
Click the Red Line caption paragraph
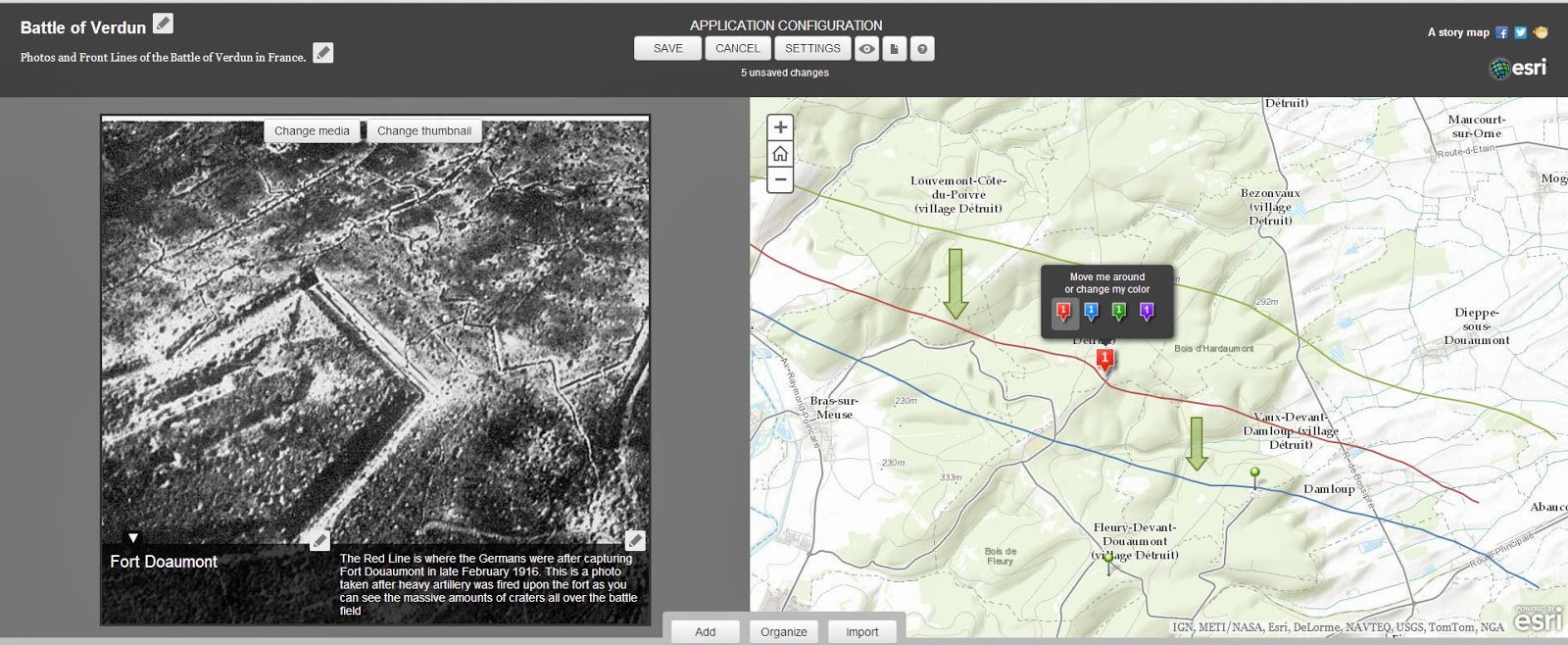[488, 584]
